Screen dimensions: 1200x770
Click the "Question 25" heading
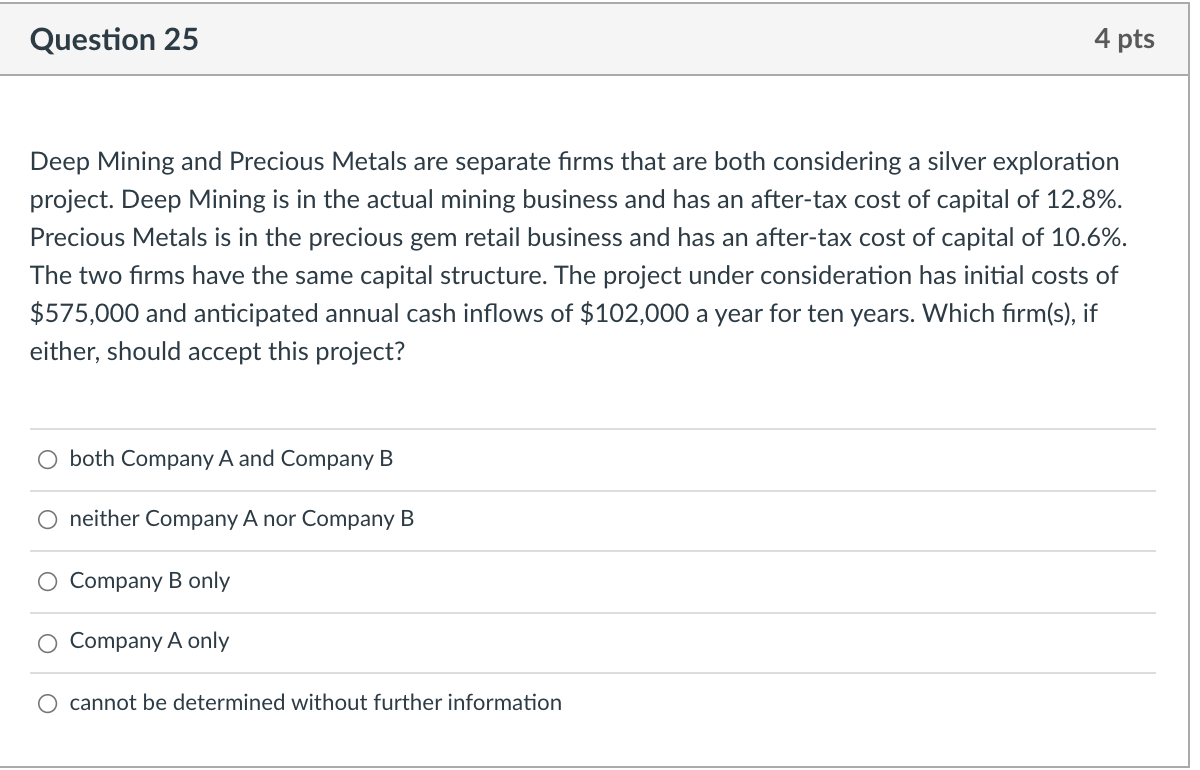(115, 40)
